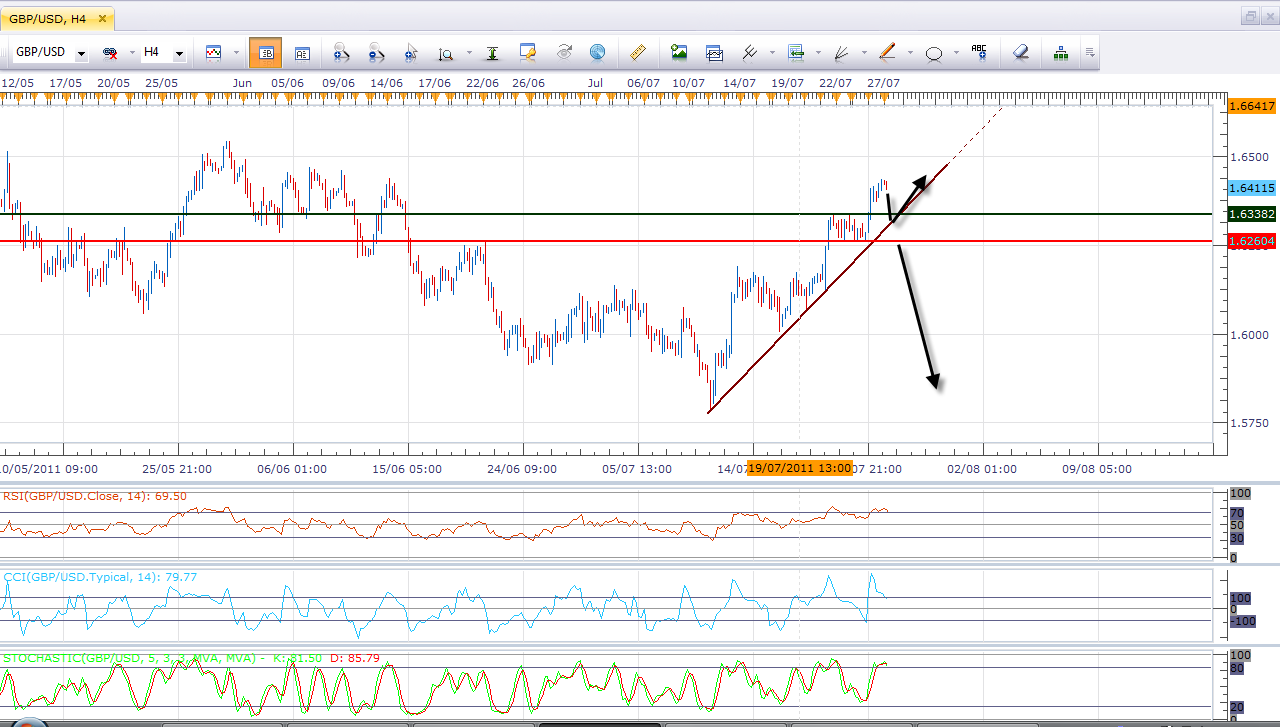This screenshot has height=727, width=1280.
Task: Expand the pencil line options arrow
Action: [x=909, y=53]
